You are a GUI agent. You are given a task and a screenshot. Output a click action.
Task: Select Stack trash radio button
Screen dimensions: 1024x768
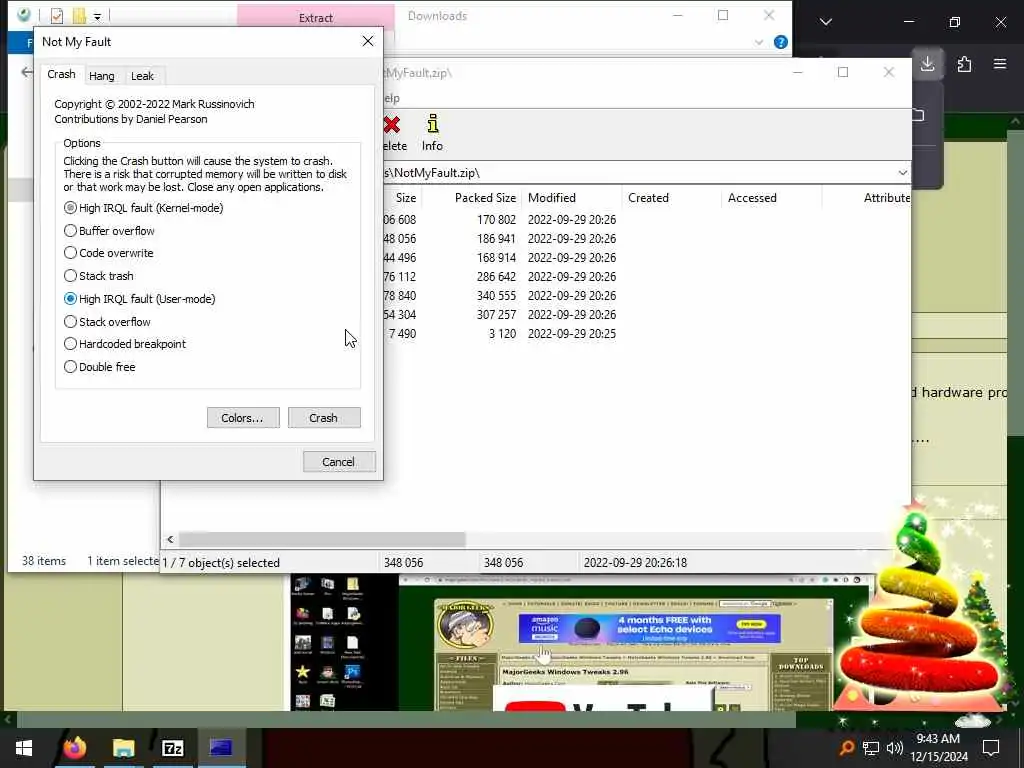point(99,276)
